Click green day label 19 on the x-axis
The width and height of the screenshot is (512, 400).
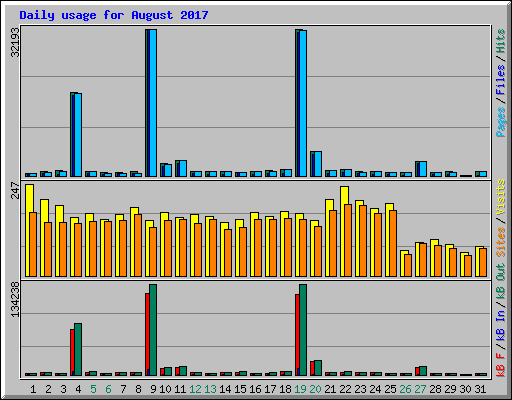point(300,389)
